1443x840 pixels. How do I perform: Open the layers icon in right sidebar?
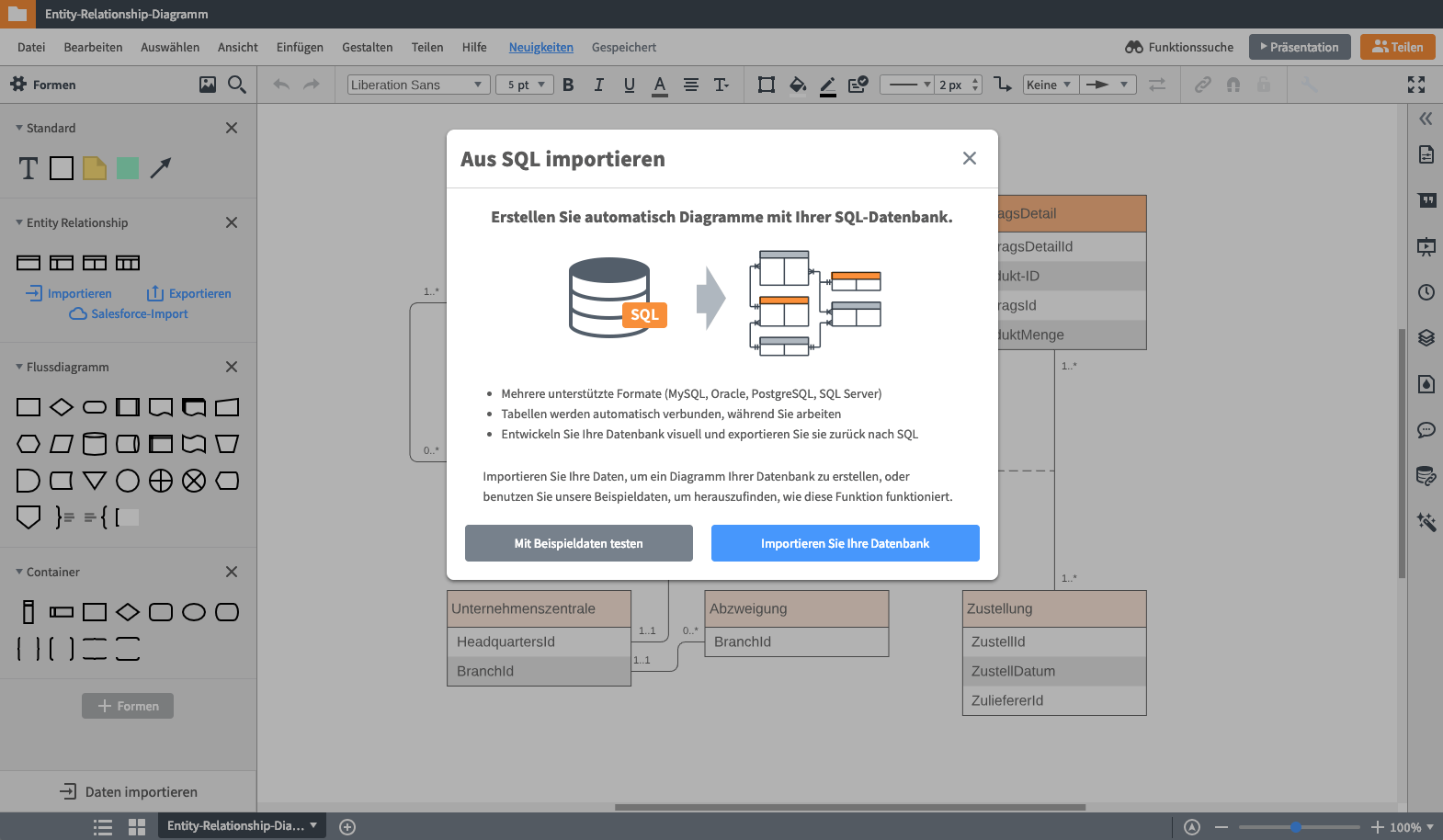tap(1426, 337)
